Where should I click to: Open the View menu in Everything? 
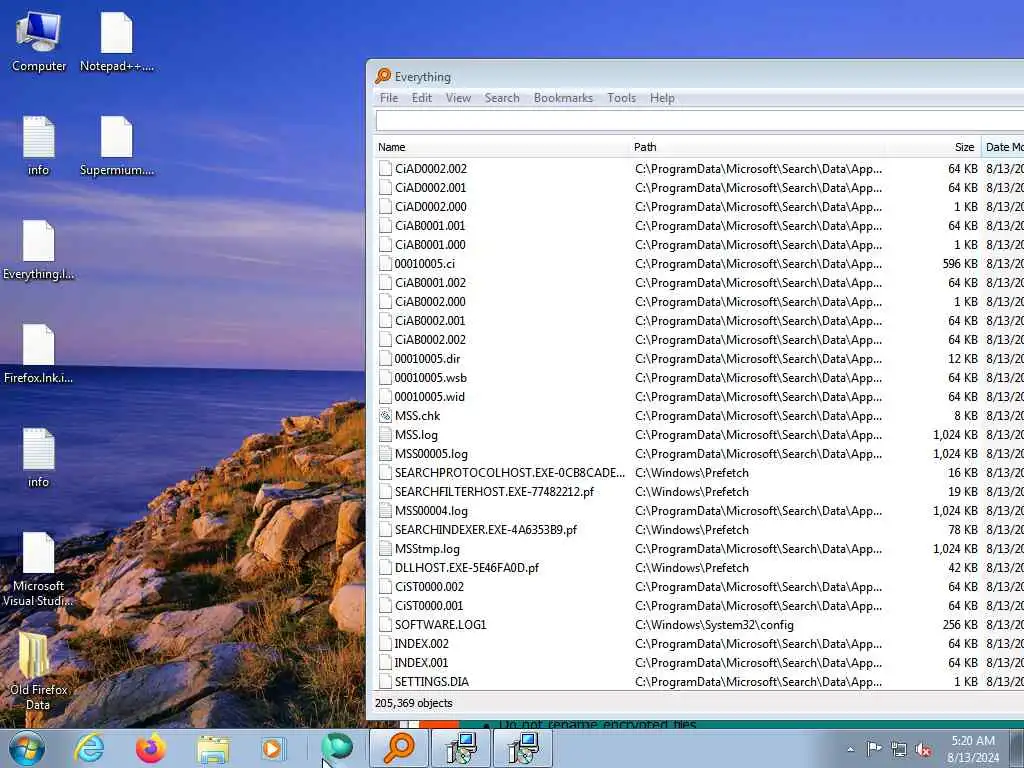coord(458,98)
